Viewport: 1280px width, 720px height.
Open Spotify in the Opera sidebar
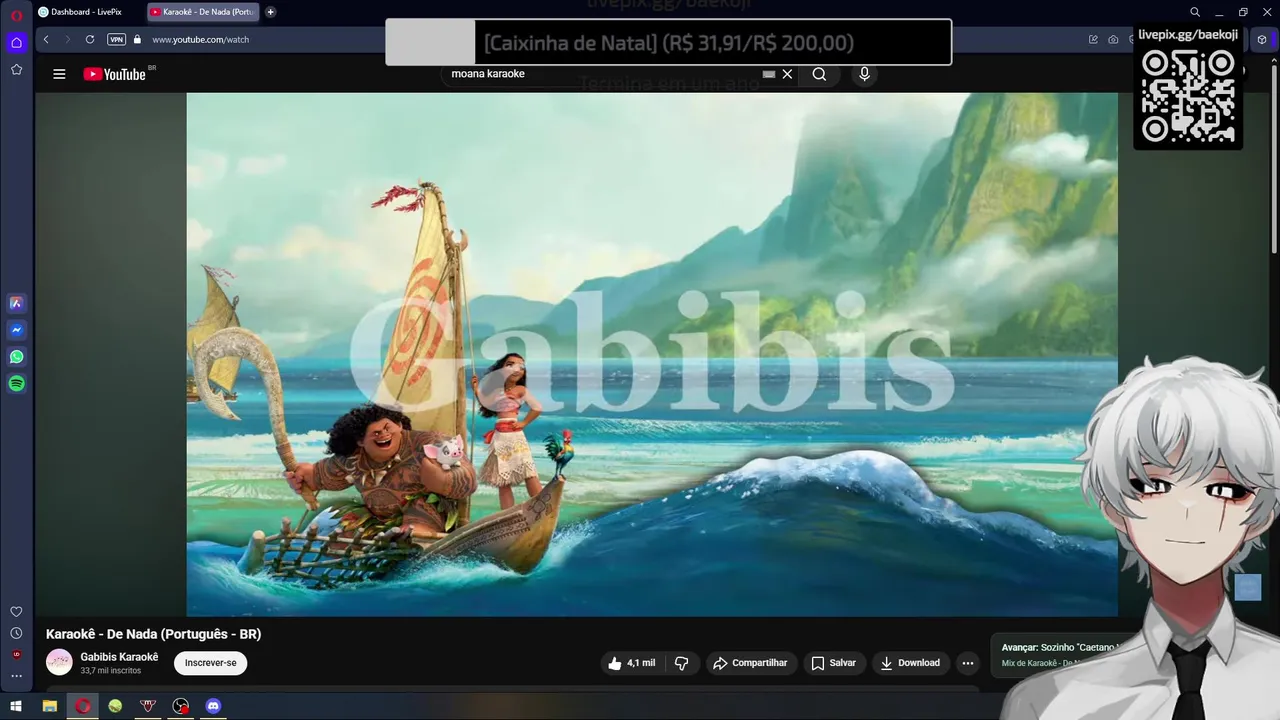16,384
